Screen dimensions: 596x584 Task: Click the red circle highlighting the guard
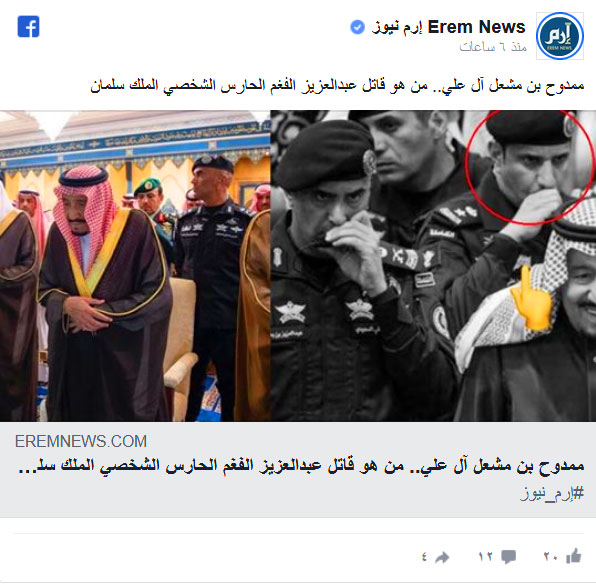pos(530,166)
